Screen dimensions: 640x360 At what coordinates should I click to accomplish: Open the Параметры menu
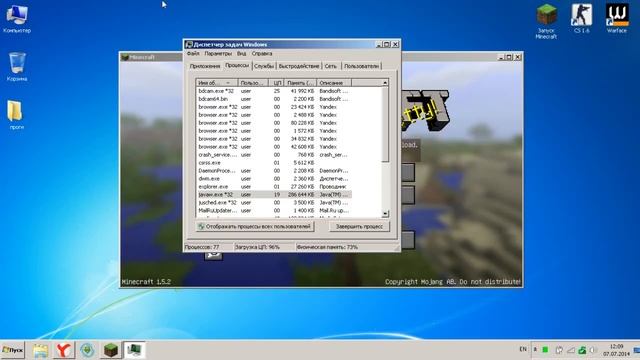(218, 53)
